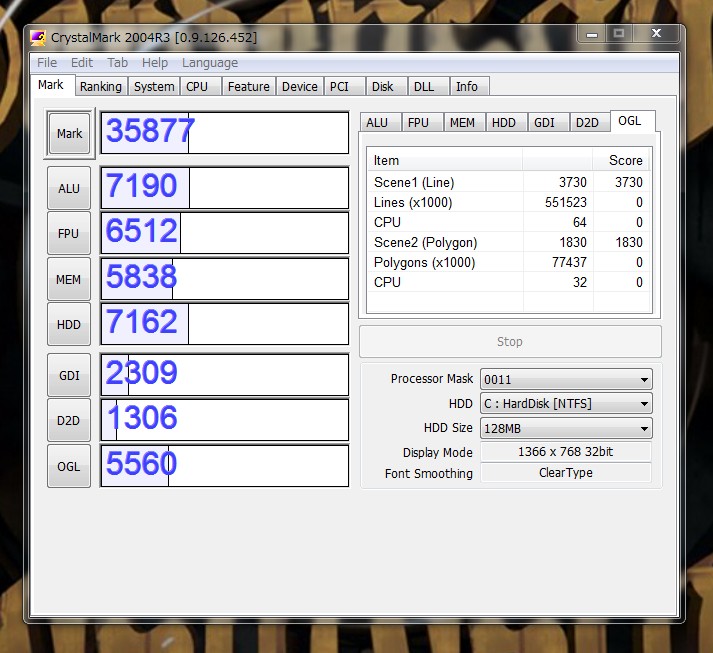
Task: Select the CPU row with value 32
Action: tap(509, 282)
